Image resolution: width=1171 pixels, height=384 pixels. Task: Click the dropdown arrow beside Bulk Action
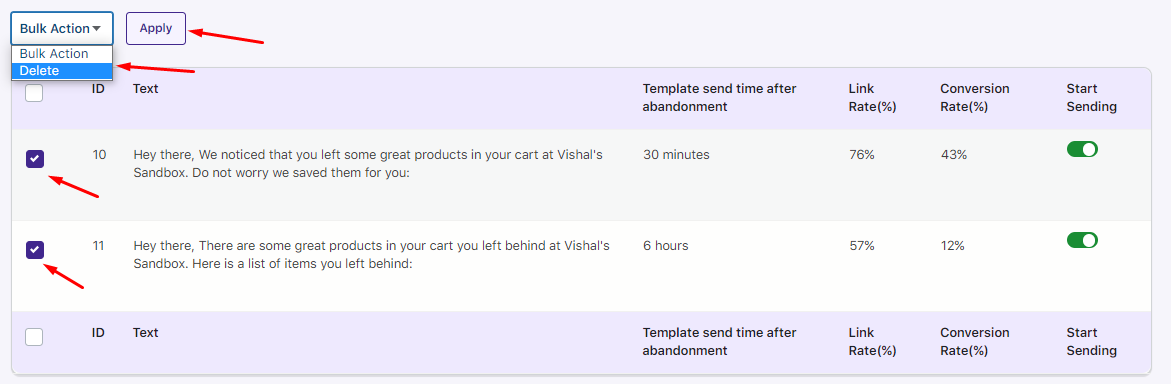pyautogui.click(x=97, y=29)
